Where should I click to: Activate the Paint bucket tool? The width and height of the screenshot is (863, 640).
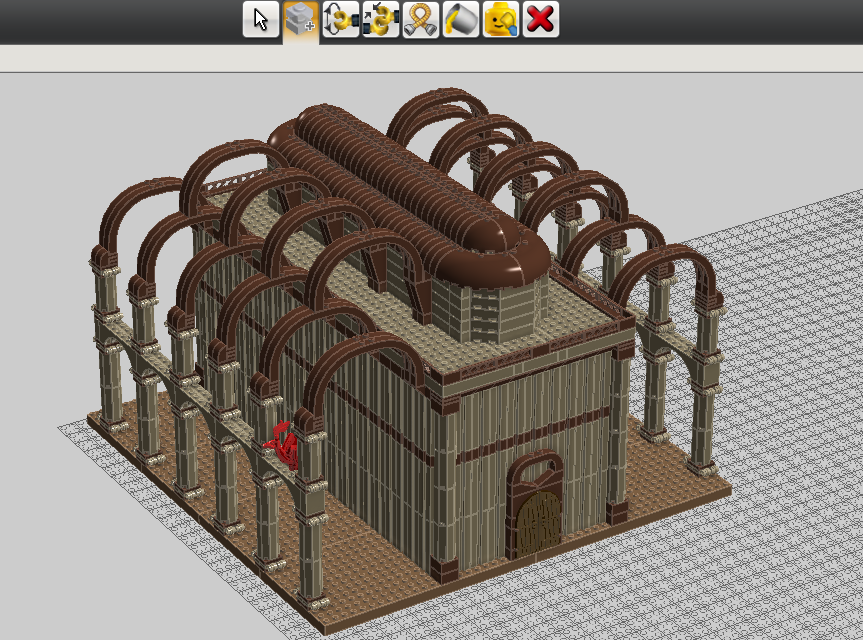461,20
